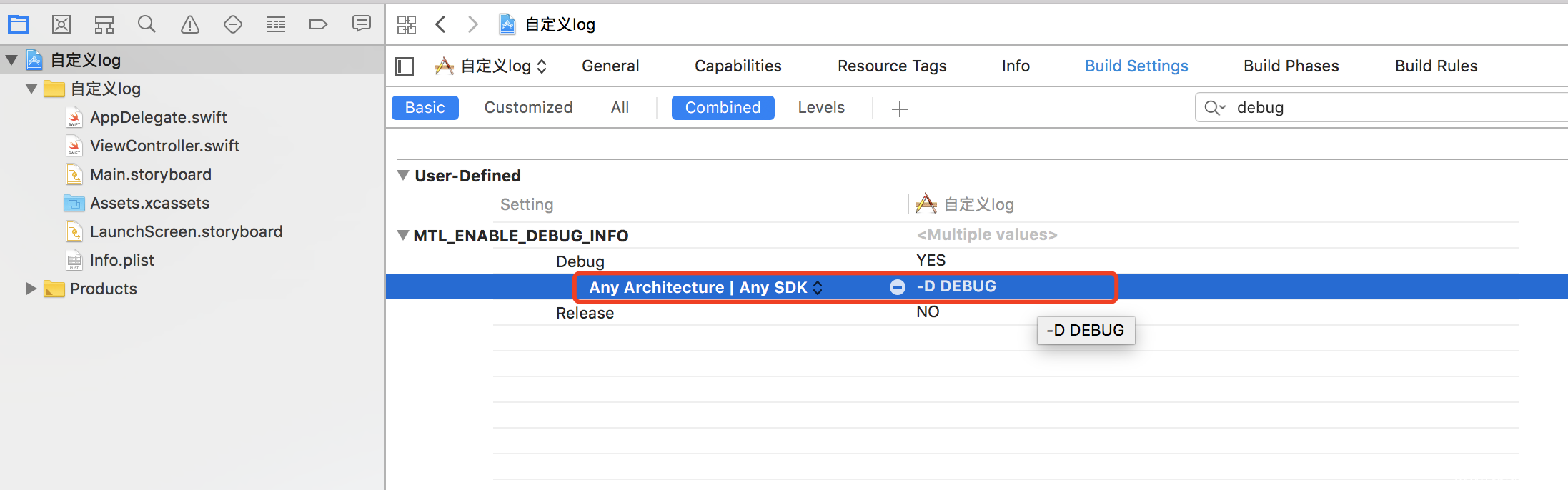Expand the Products folder triangle
This screenshot has width=1568, height=490.
(31, 289)
